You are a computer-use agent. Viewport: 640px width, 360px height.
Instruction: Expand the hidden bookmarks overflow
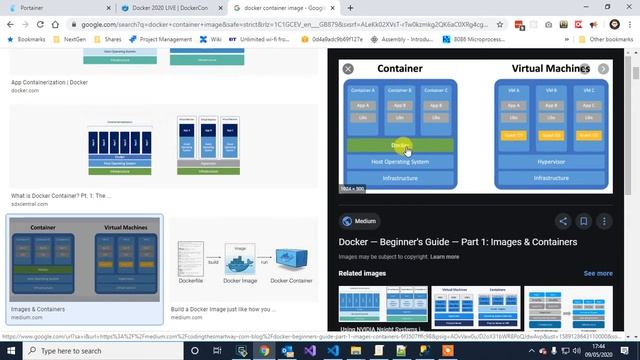(x=567, y=39)
